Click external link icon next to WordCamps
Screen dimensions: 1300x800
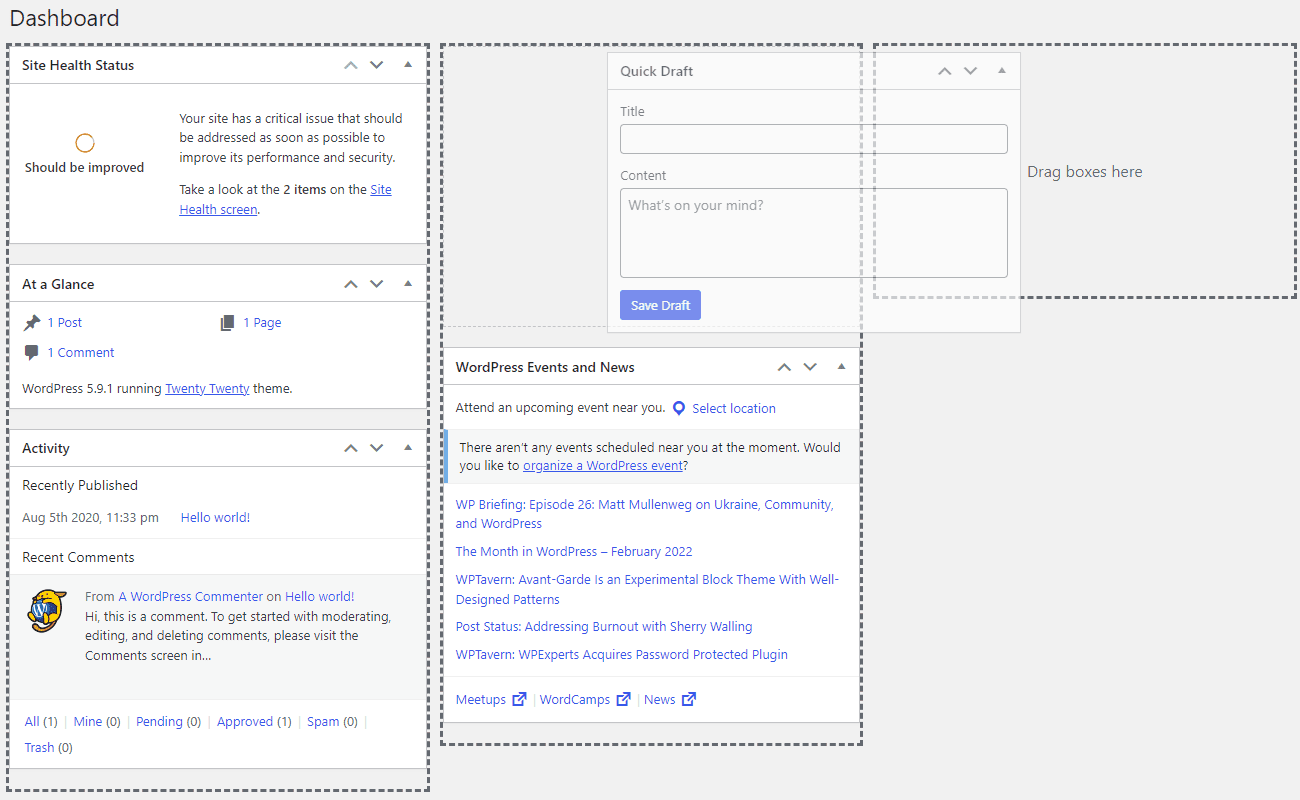coord(624,699)
